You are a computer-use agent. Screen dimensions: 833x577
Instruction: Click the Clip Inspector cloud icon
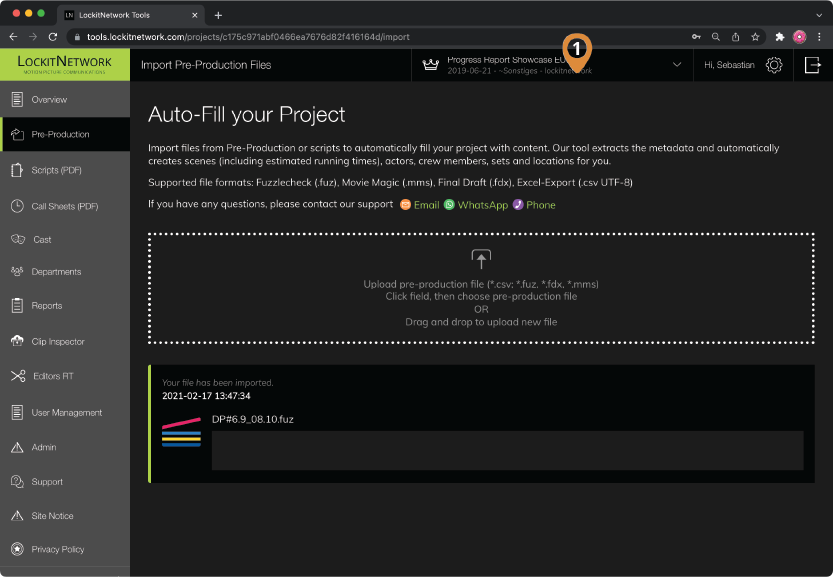tap(17, 341)
